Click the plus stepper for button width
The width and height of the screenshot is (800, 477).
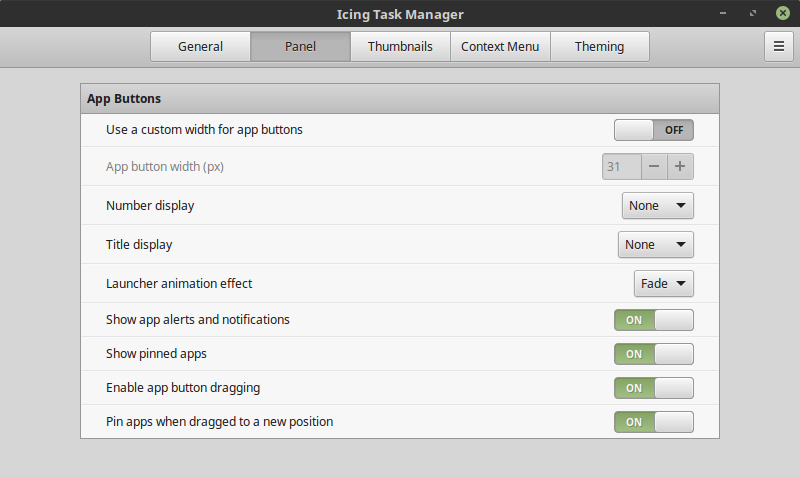pos(680,167)
